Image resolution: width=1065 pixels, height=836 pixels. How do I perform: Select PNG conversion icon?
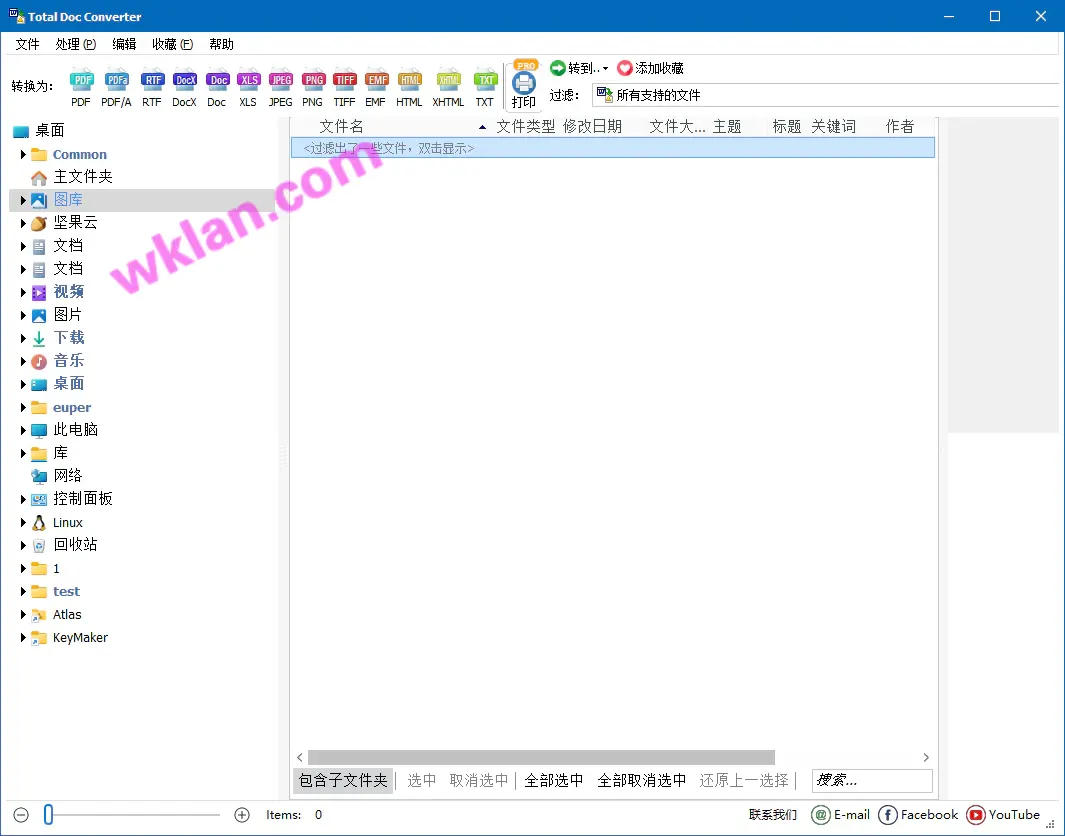(x=313, y=80)
